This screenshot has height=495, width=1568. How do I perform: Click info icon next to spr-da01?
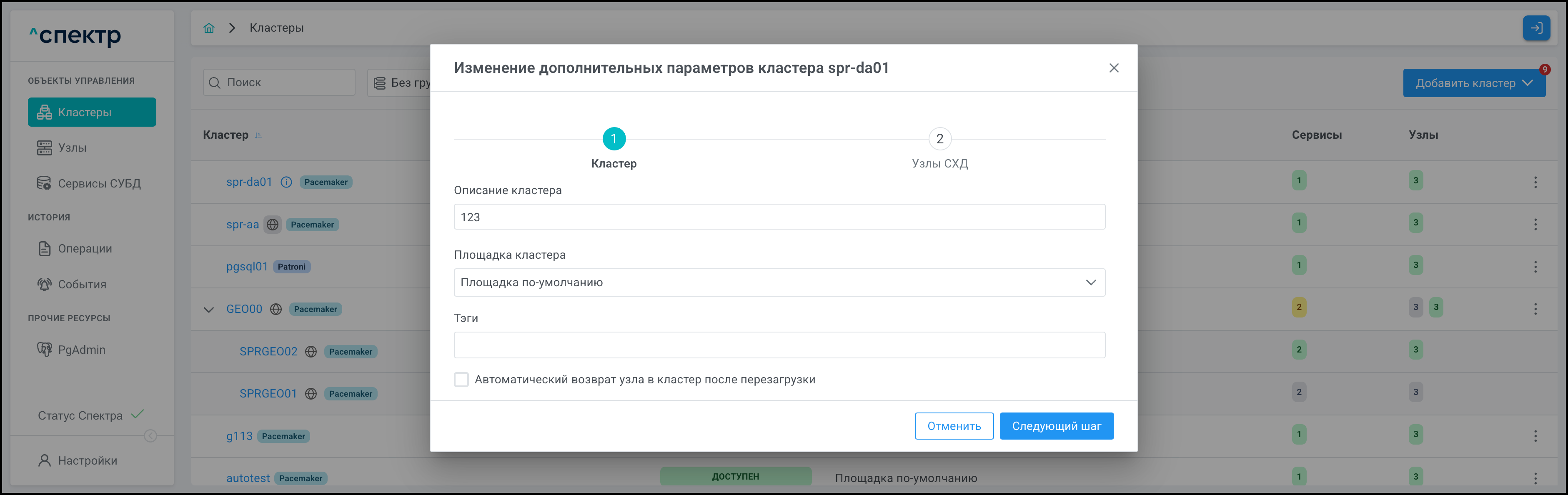[286, 182]
